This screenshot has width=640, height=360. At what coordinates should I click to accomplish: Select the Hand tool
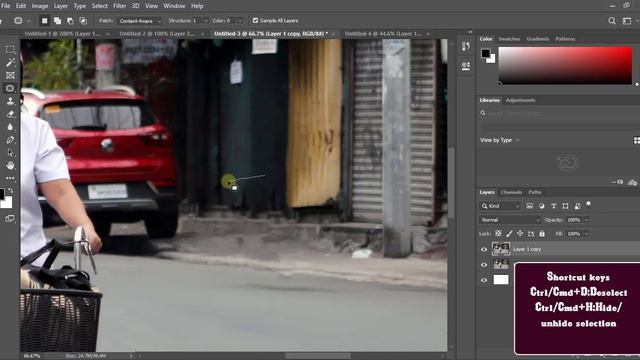(10, 165)
